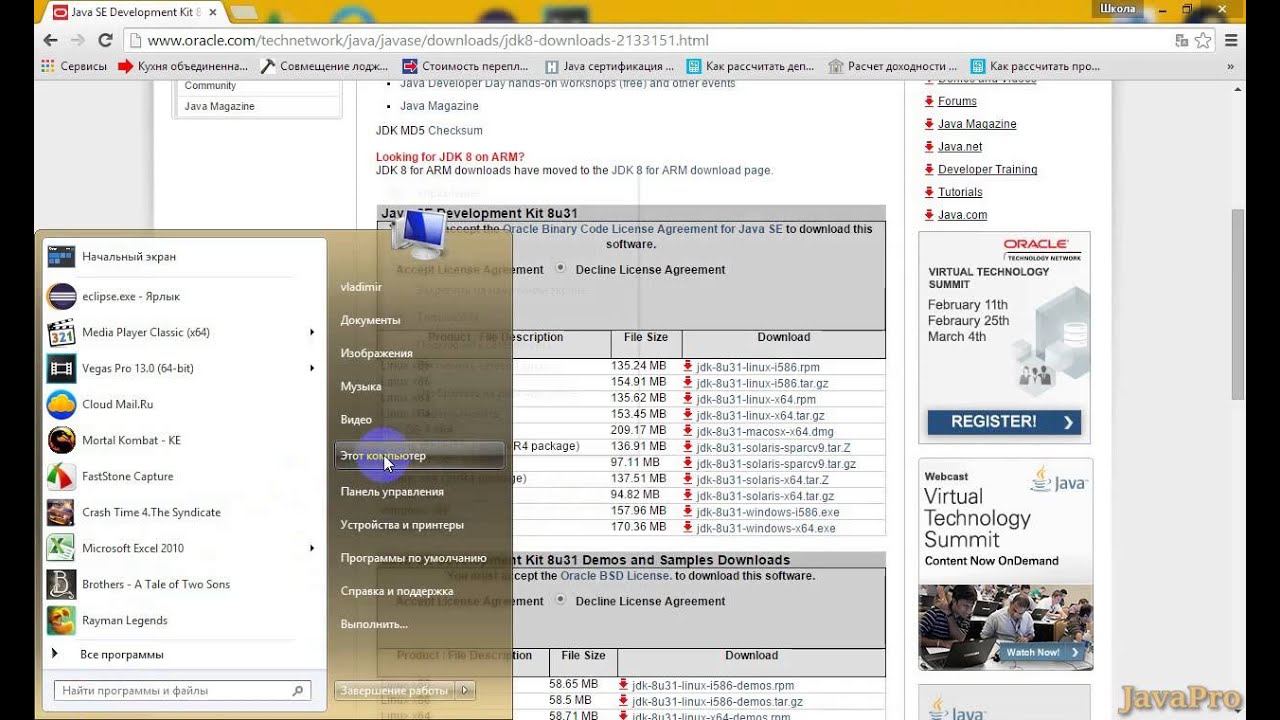Open Rayman Legends icon
Screen dimensions: 1280x720
pos(61,620)
